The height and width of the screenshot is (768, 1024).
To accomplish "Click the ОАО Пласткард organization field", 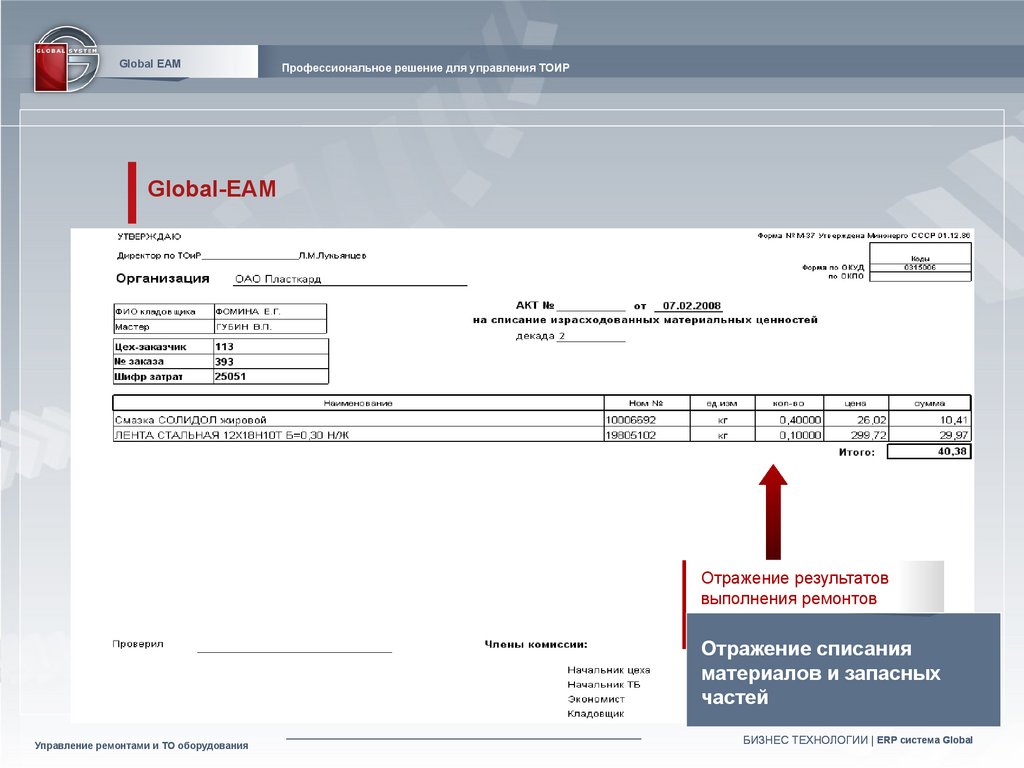I will click(349, 280).
